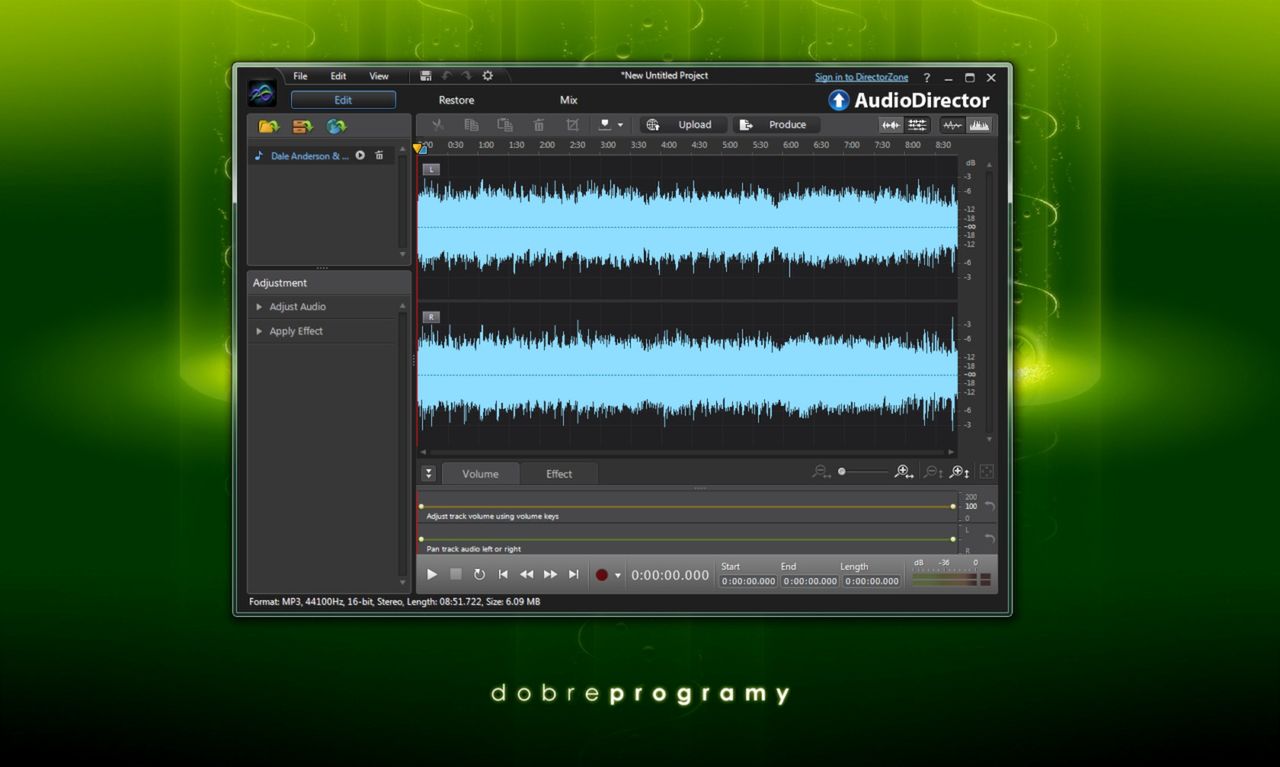
Task: Open the View menu
Action: 379,76
